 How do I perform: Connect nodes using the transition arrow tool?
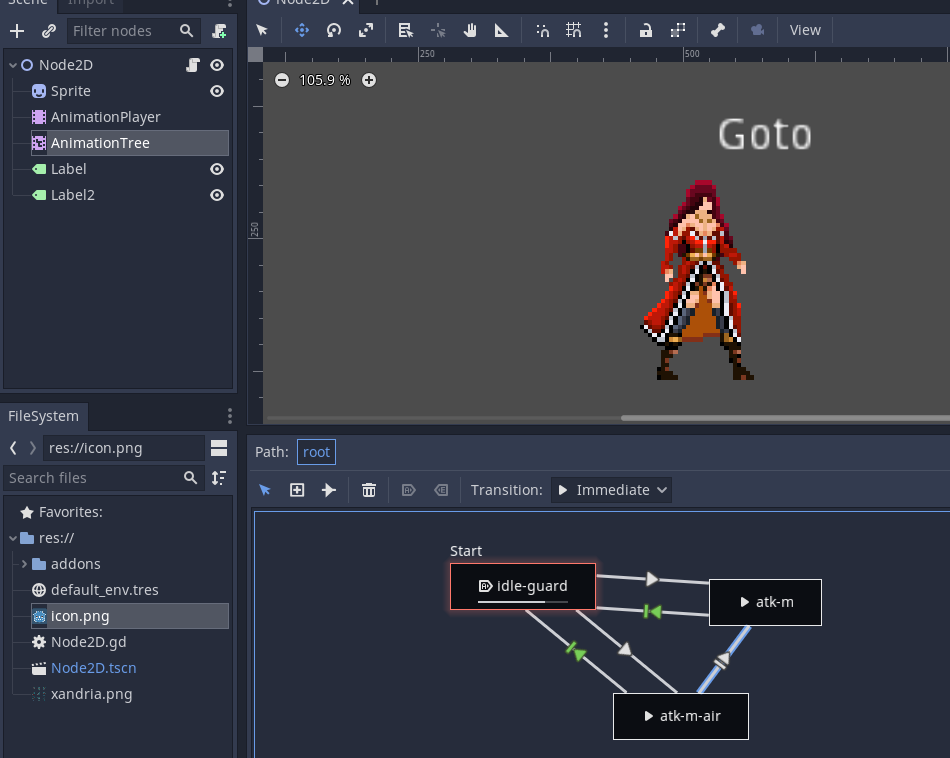click(329, 490)
